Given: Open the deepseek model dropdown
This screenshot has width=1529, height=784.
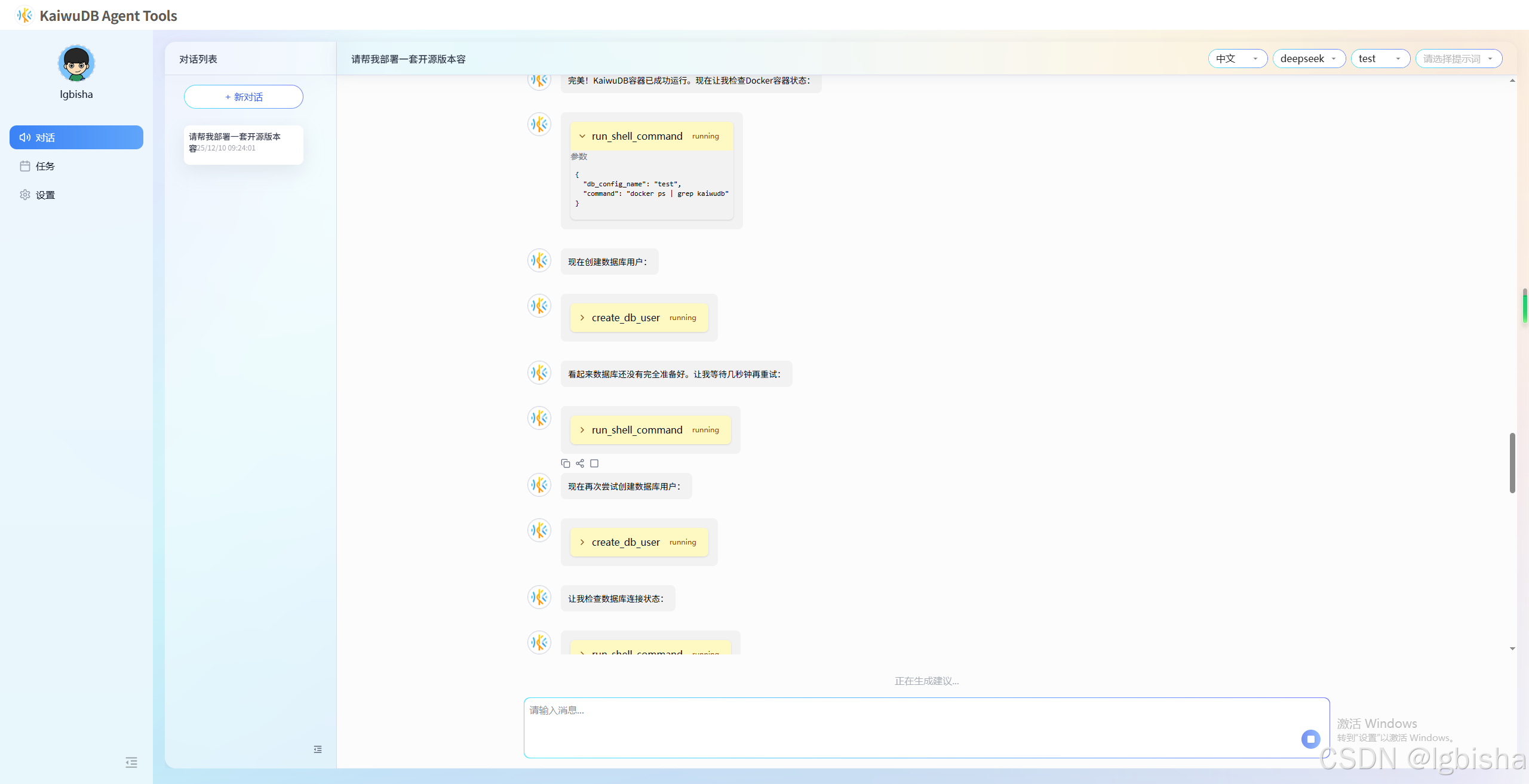Looking at the screenshot, I should (1308, 59).
